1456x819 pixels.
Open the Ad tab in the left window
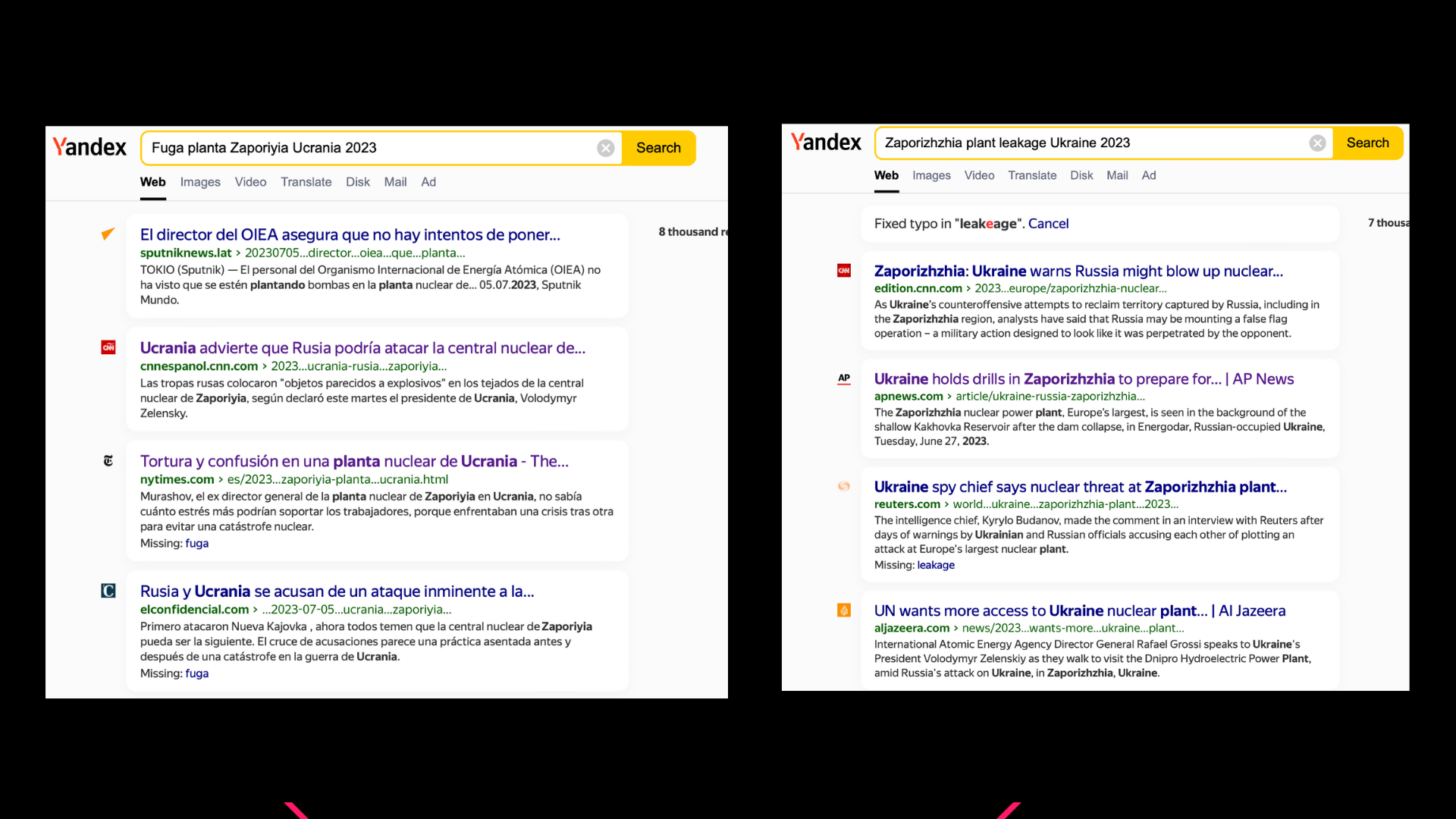[428, 182]
